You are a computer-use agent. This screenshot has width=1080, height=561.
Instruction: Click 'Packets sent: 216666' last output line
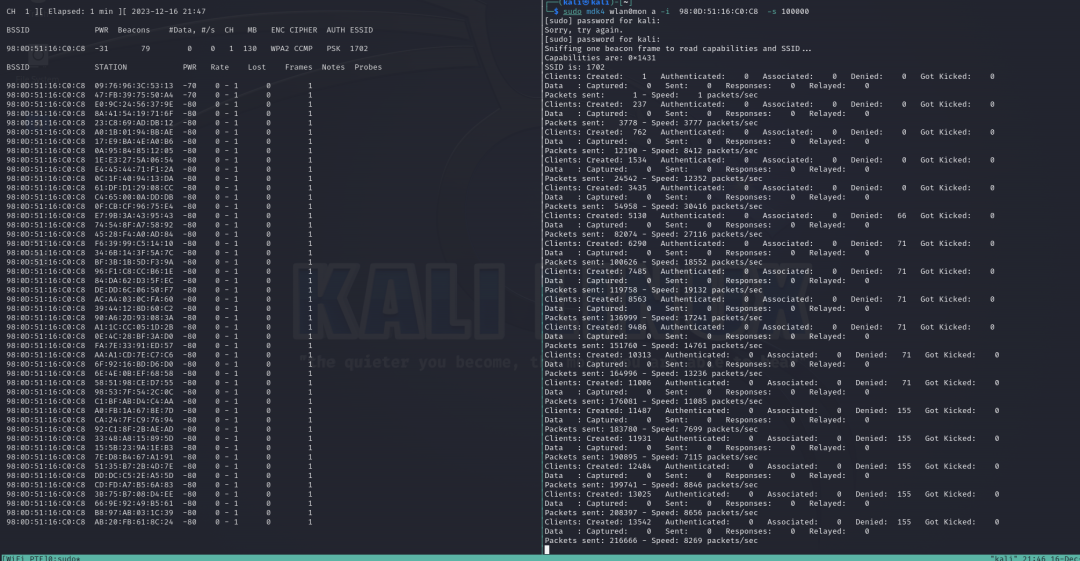tap(651, 541)
